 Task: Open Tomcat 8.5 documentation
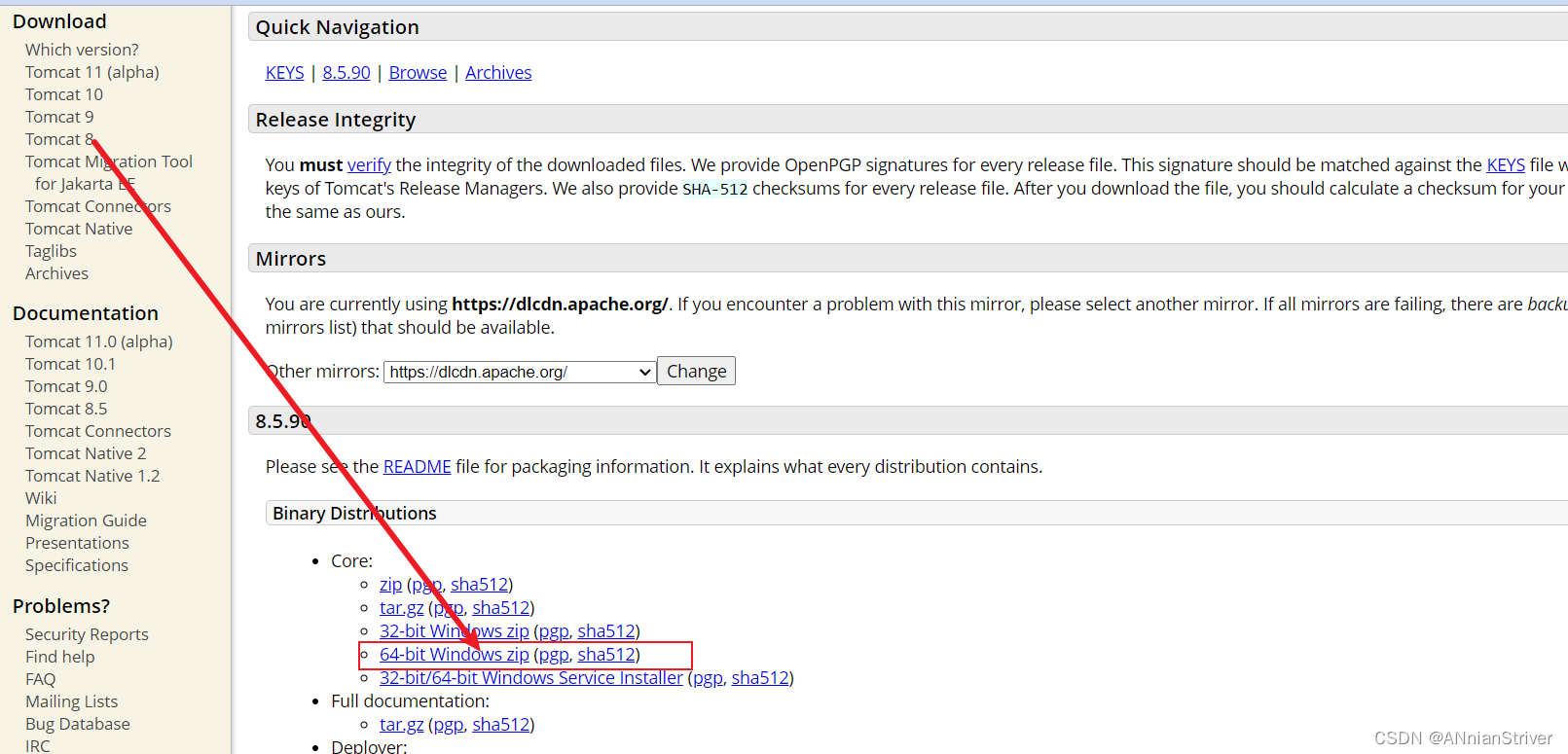tap(66, 409)
